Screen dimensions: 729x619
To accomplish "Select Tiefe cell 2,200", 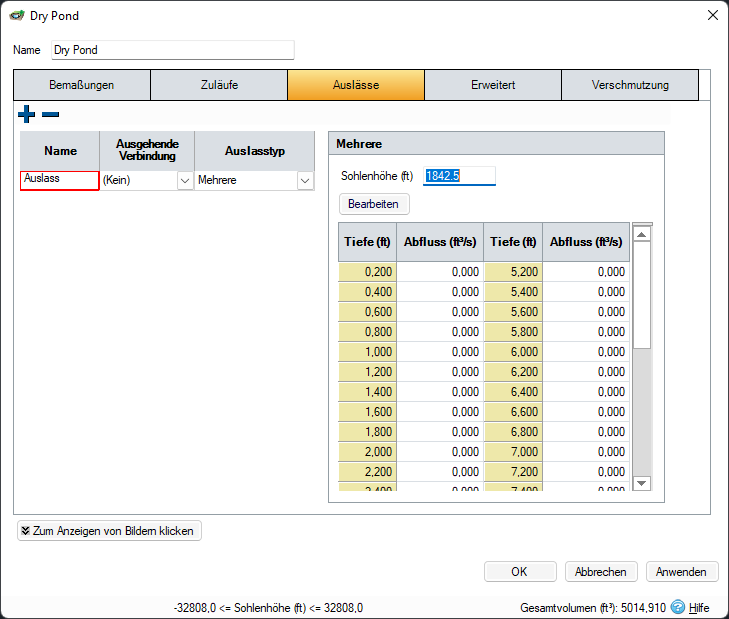I will [367, 472].
